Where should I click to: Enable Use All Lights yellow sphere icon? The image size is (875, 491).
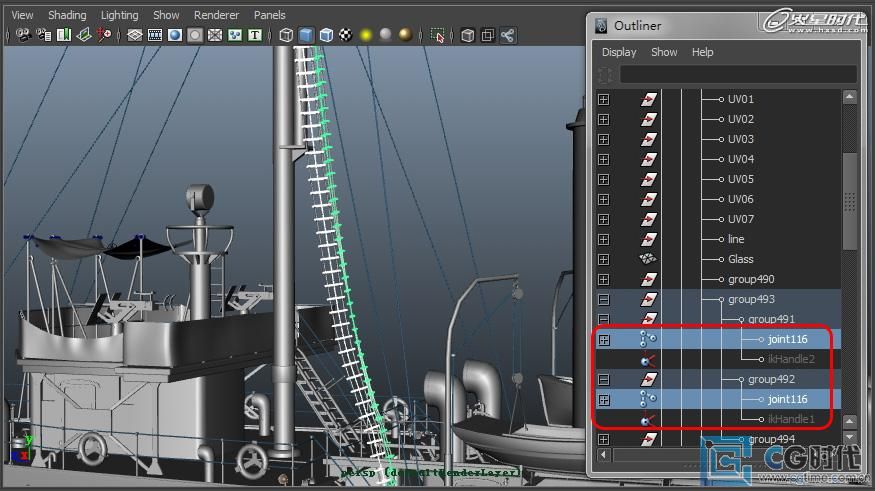pyautogui.click(x=366, y=35)
